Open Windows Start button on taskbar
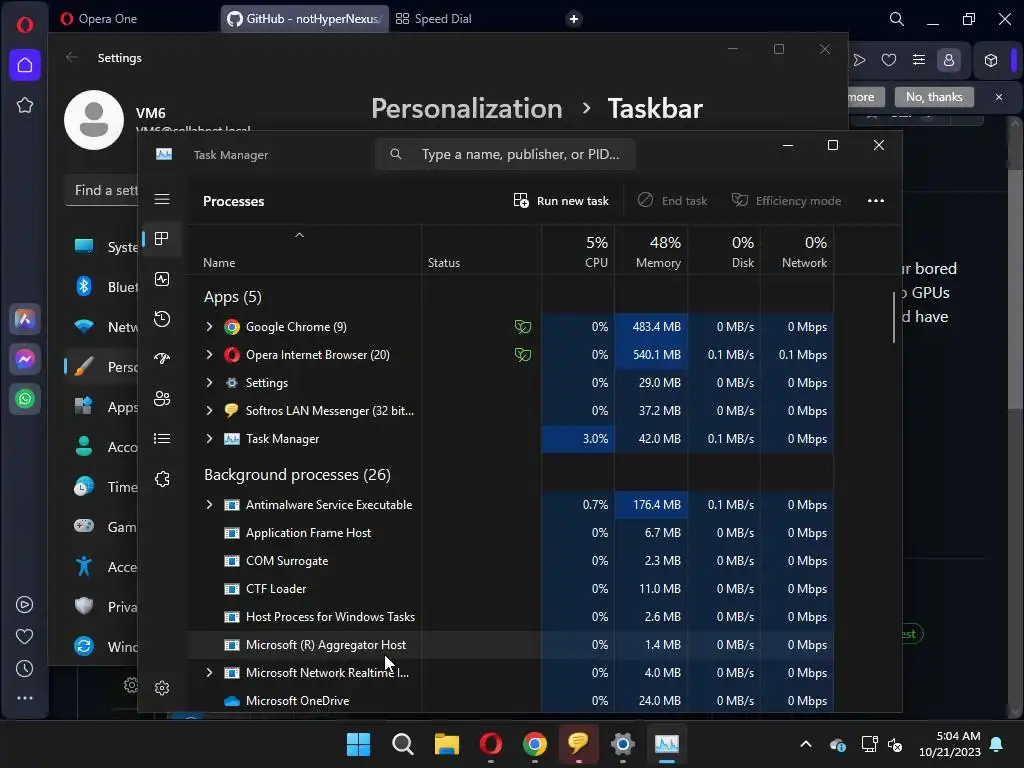 [x=359, y=744]
